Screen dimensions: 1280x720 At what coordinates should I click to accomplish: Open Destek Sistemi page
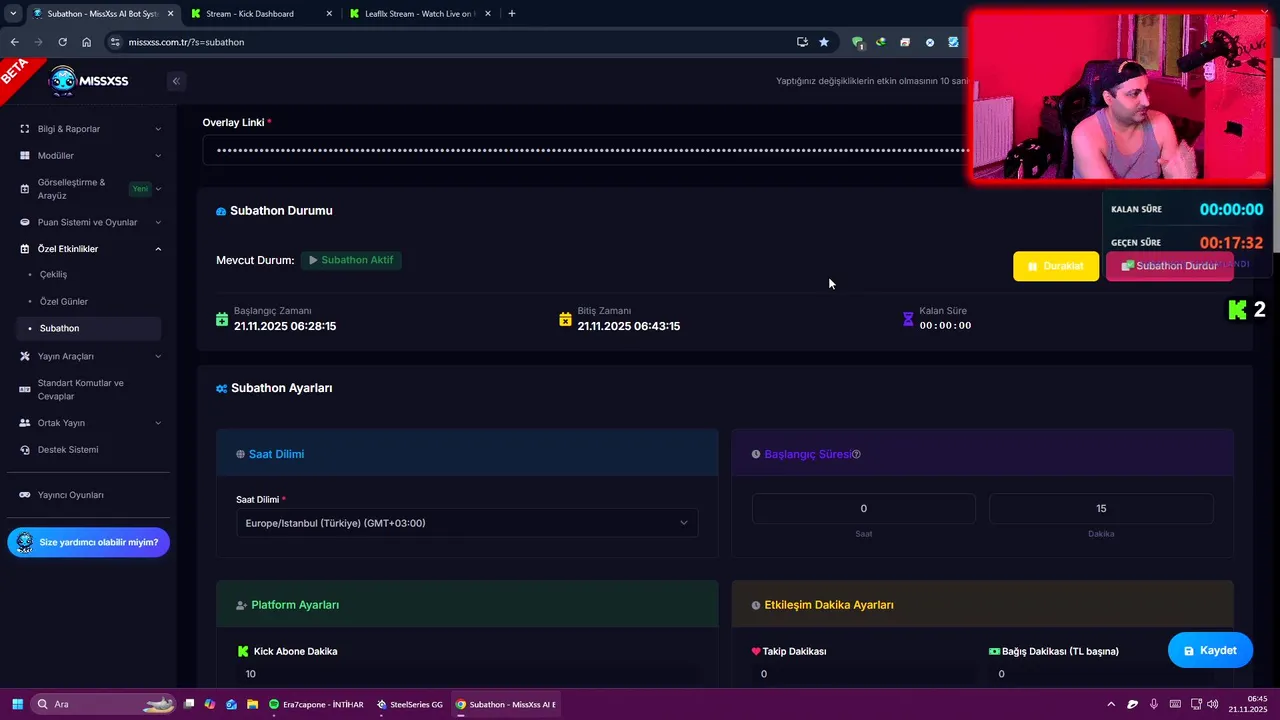coord(68,450)
